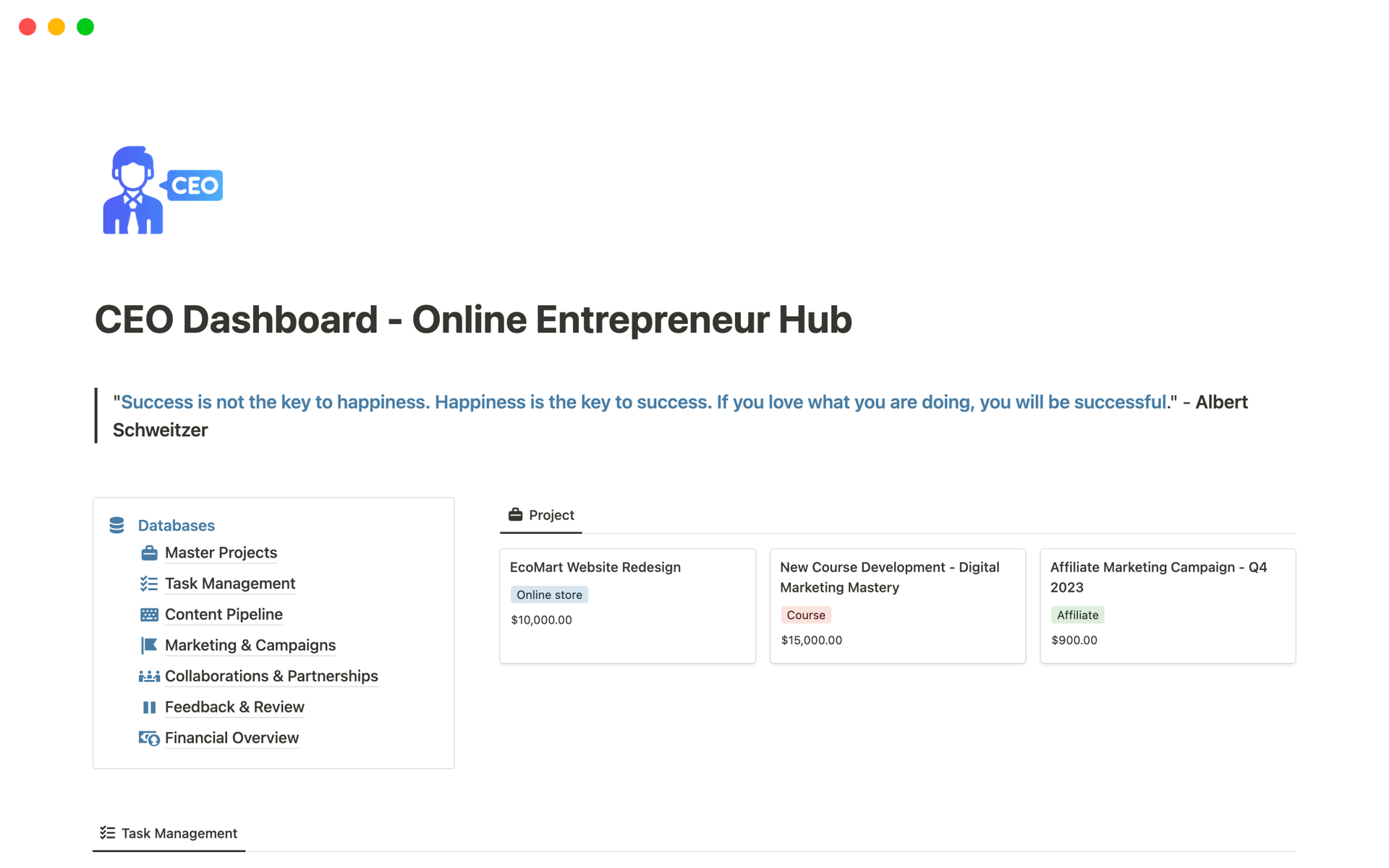This screenshot has width=1389, height=868.
Task: Click the checklist icon on the bottom Task Management tab
Action: (107, 833)
